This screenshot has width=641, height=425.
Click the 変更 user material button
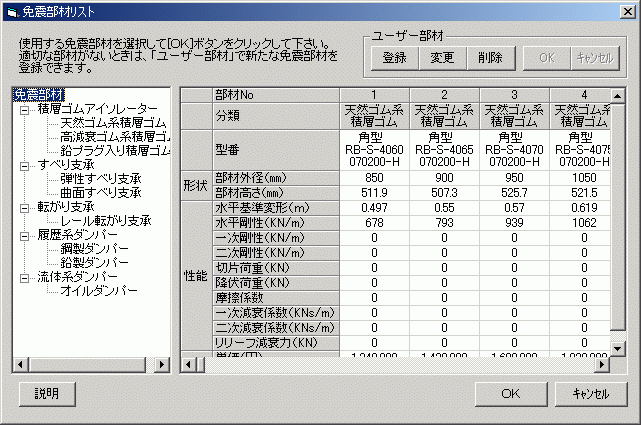click(x=442, y=58)
